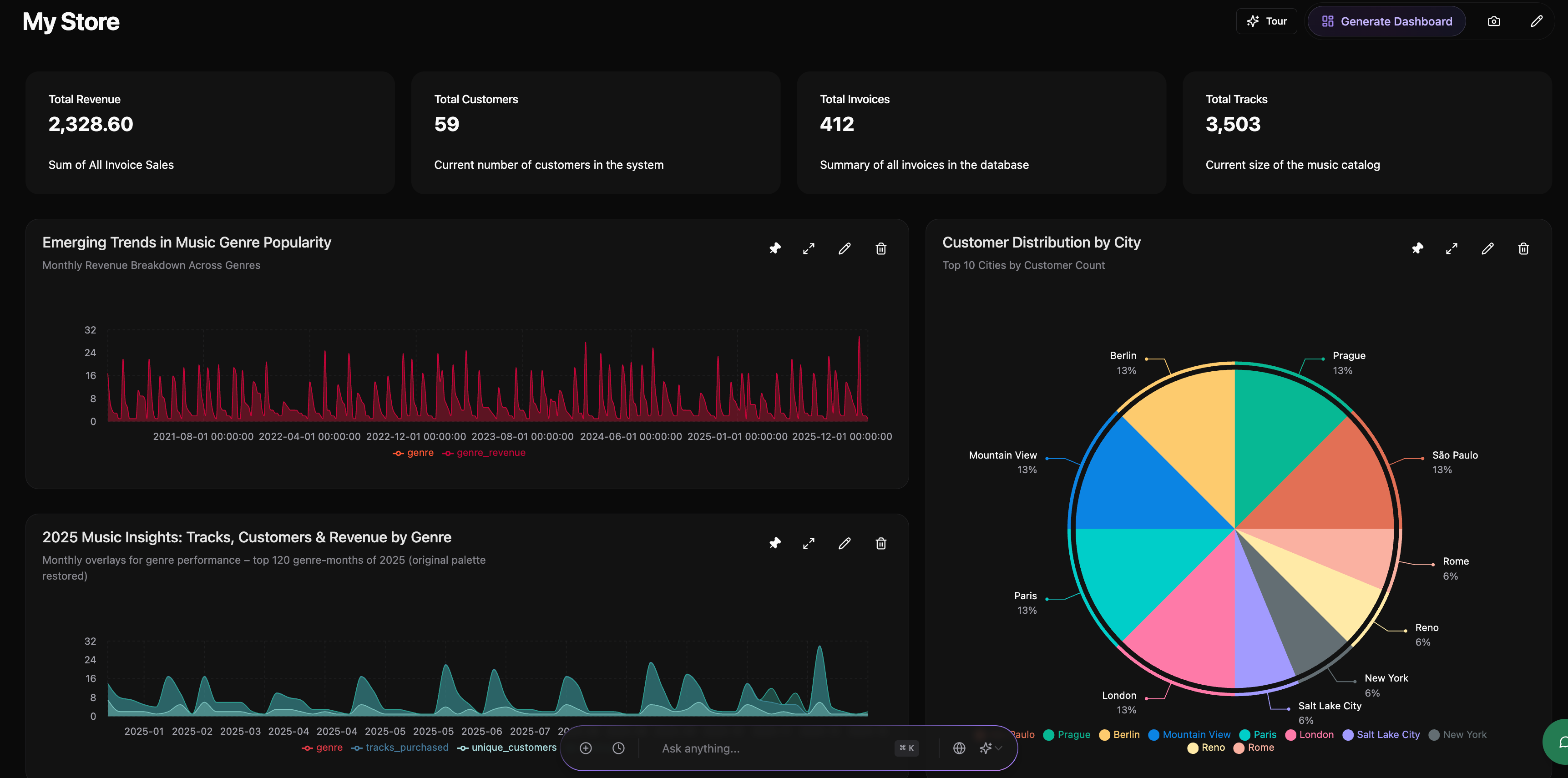The width and height of the screenshot is (1568, 778).
Task: Take a dashboard snapshot with the camera icon
Action: coord(1494,21)
